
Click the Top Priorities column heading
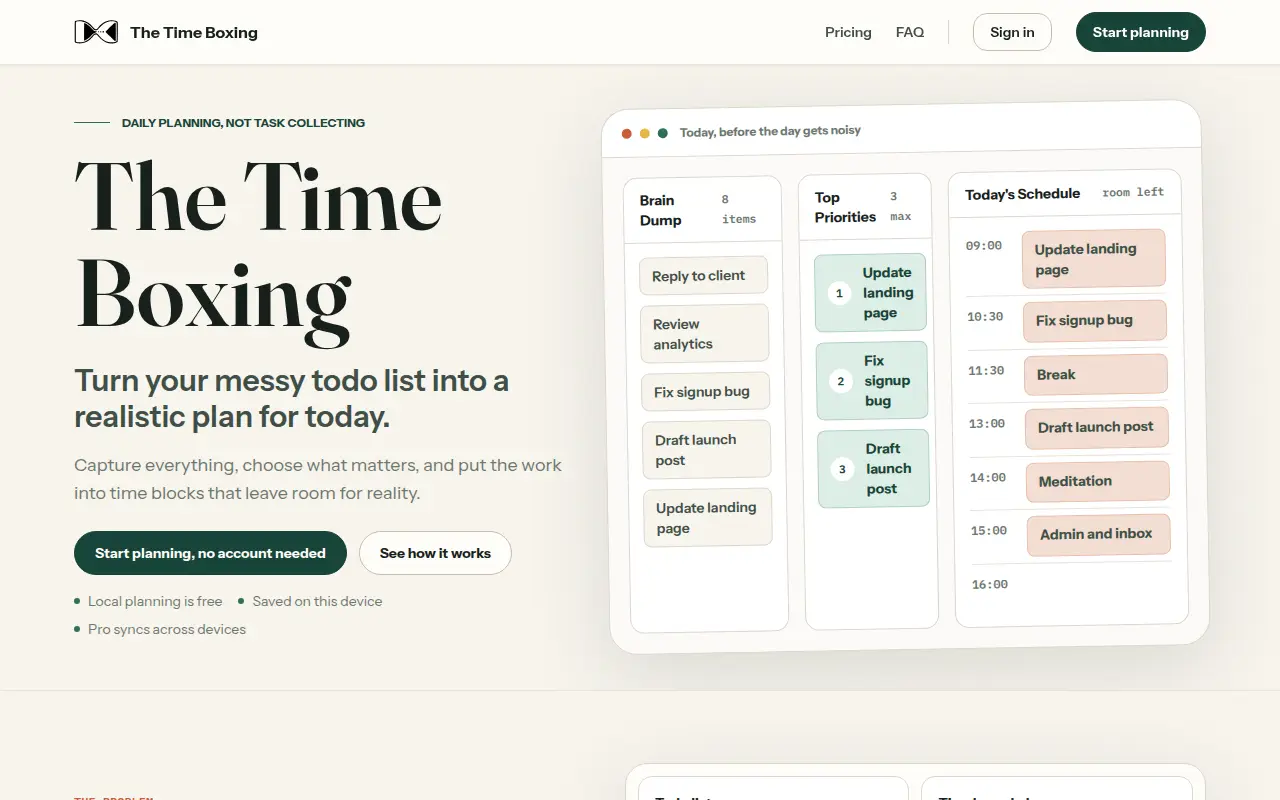[x=845, y=207]
